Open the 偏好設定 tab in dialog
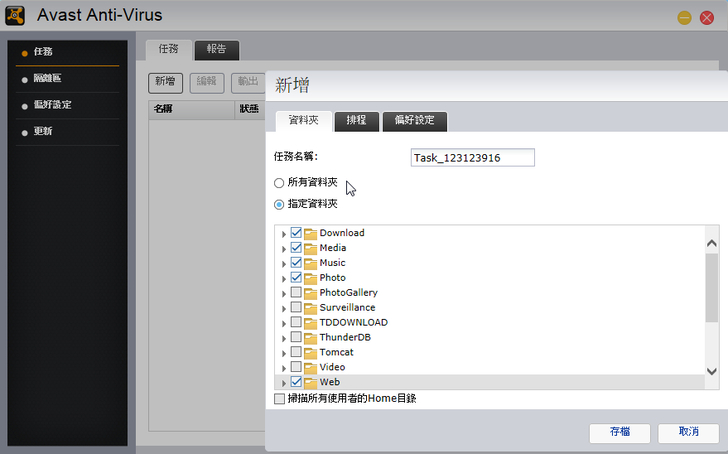Screen dimensions: 728x454 415,121
